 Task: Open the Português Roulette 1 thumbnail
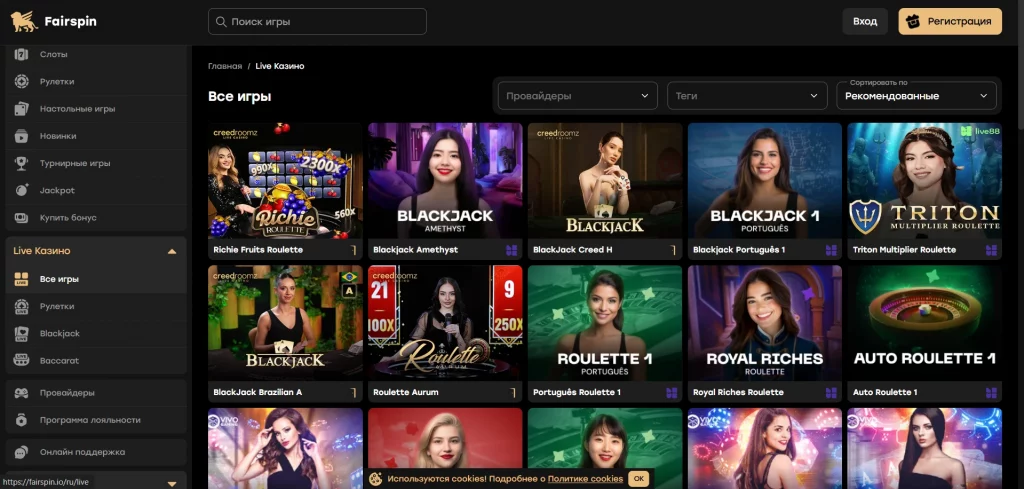click(x=605, y=323)
